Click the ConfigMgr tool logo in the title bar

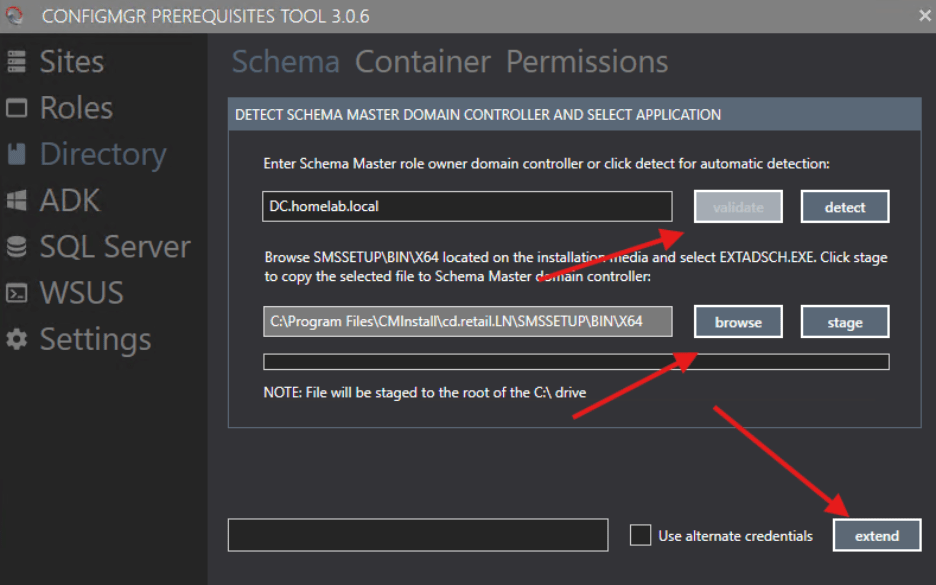(16, 15)
